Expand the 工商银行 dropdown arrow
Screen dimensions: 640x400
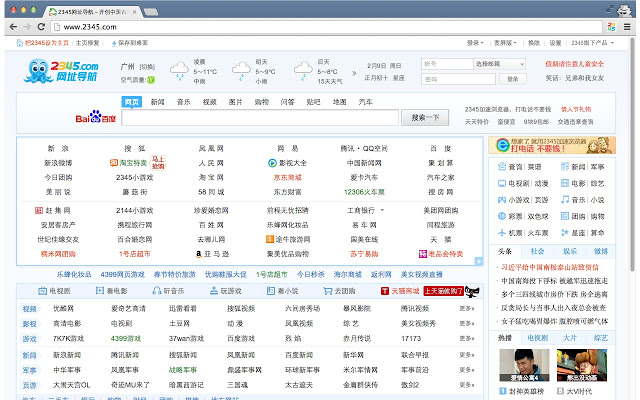(382, 210)
